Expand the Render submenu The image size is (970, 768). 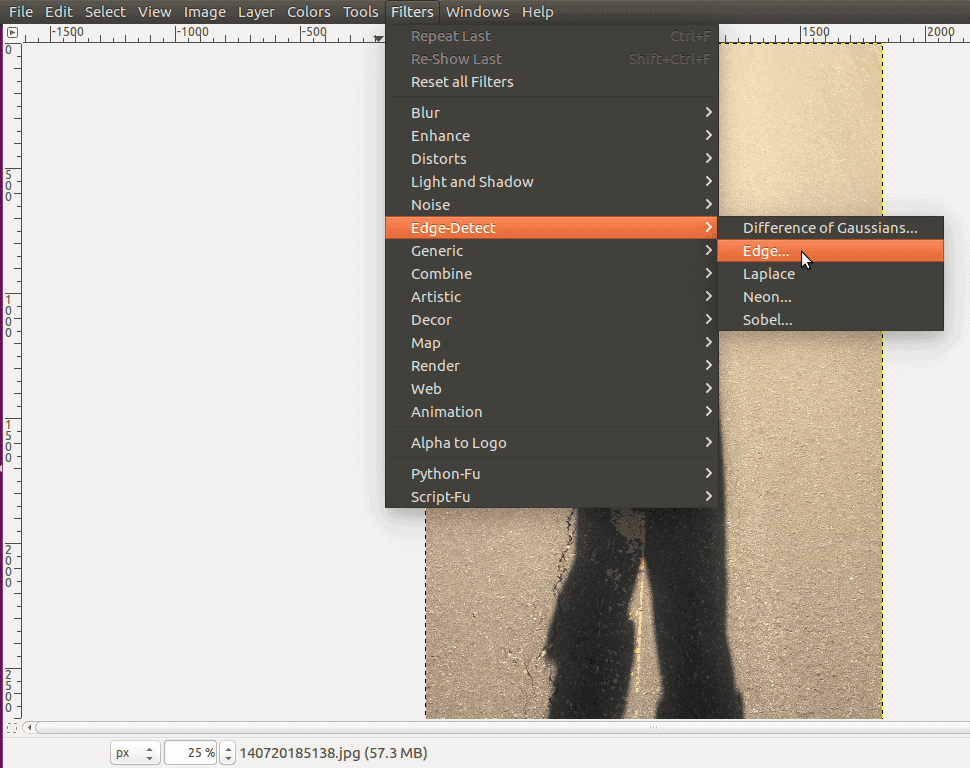(551, 365)
